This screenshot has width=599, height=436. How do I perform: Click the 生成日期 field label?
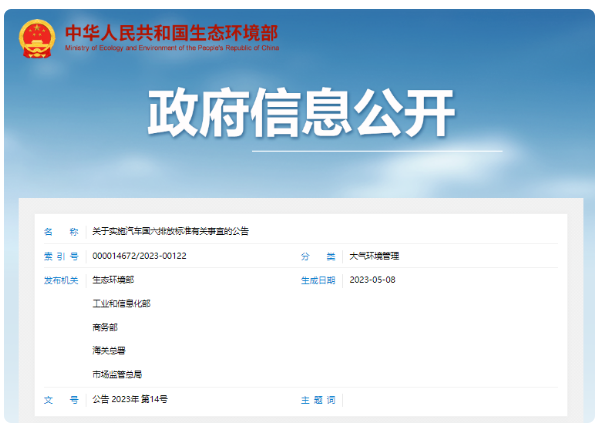318,280
